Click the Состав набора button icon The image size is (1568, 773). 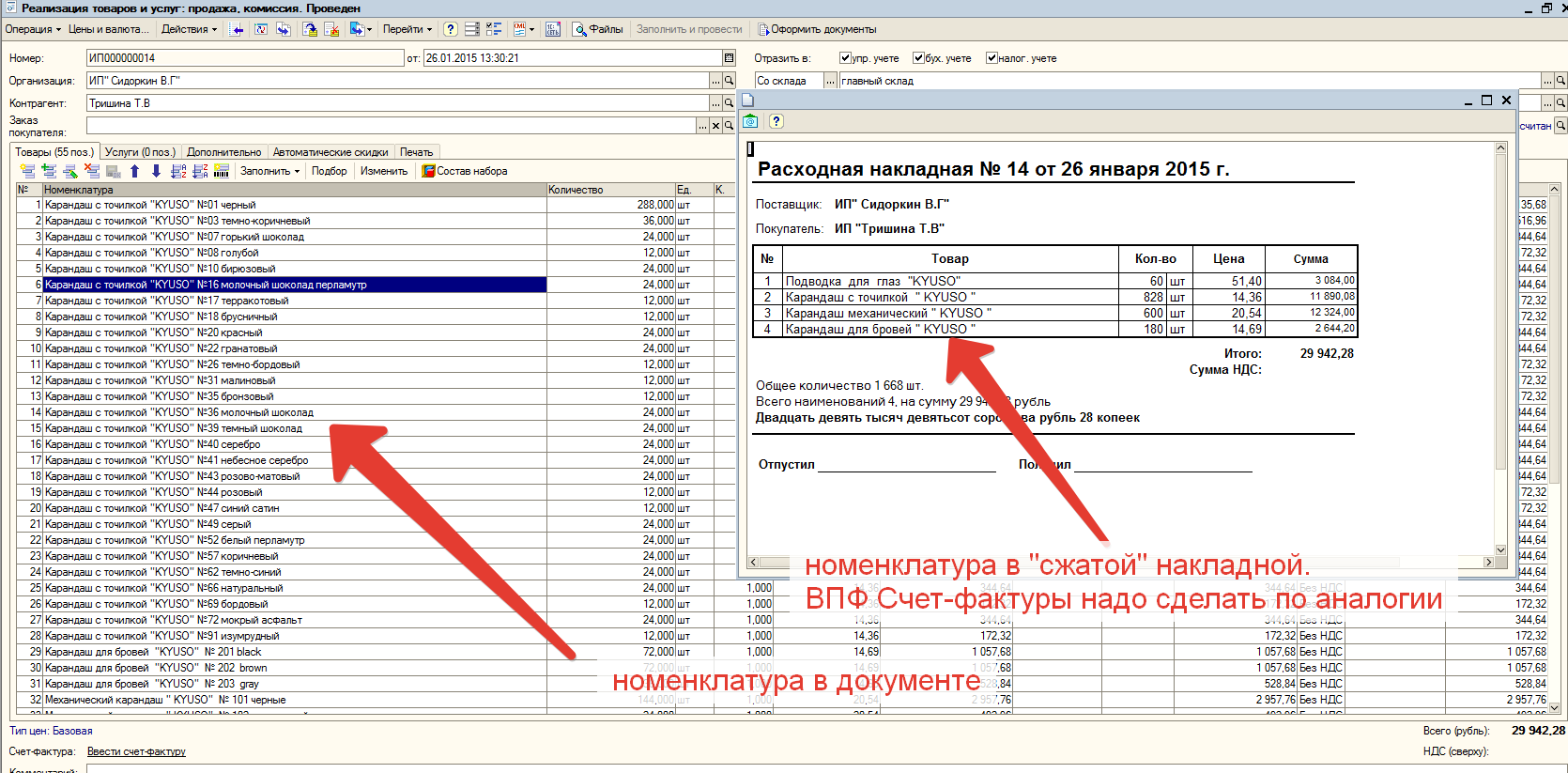[428, 171]
